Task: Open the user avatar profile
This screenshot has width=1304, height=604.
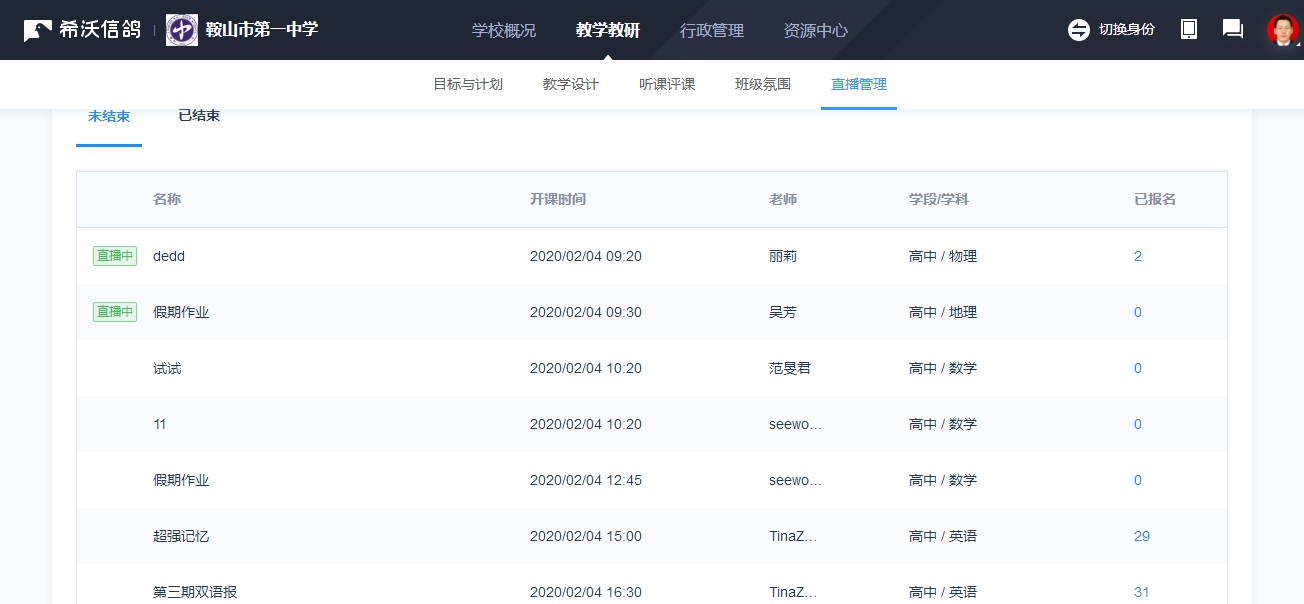Action: pyautogui.click(x=1282, y=30)
